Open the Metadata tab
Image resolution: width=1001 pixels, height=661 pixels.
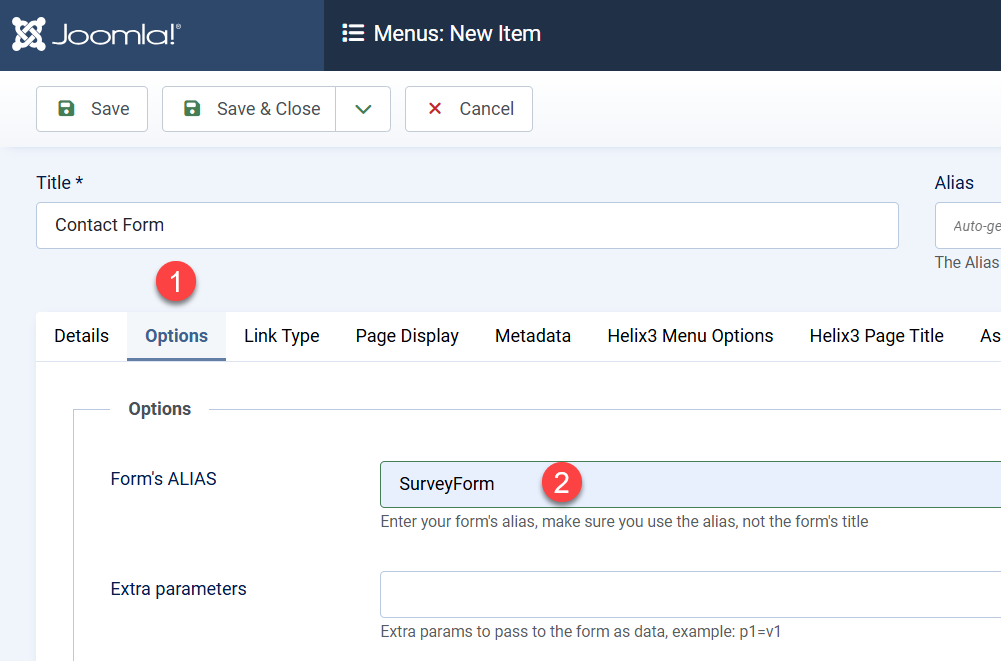532,336
